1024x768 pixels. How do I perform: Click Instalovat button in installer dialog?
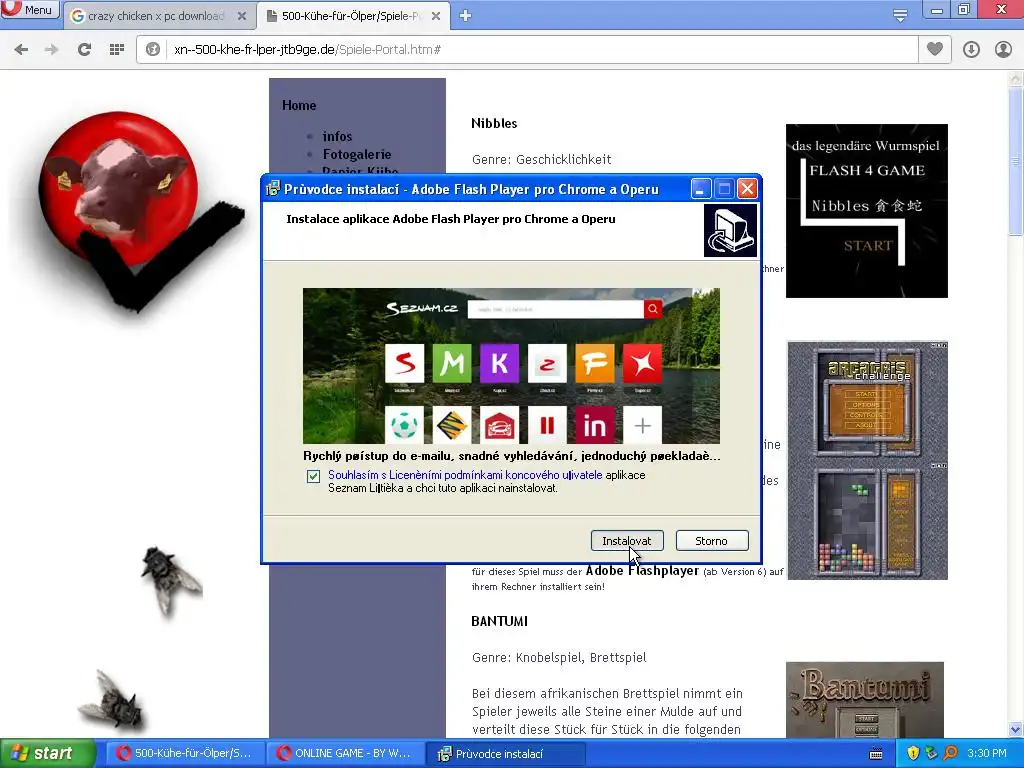click(x=627, y=541)
